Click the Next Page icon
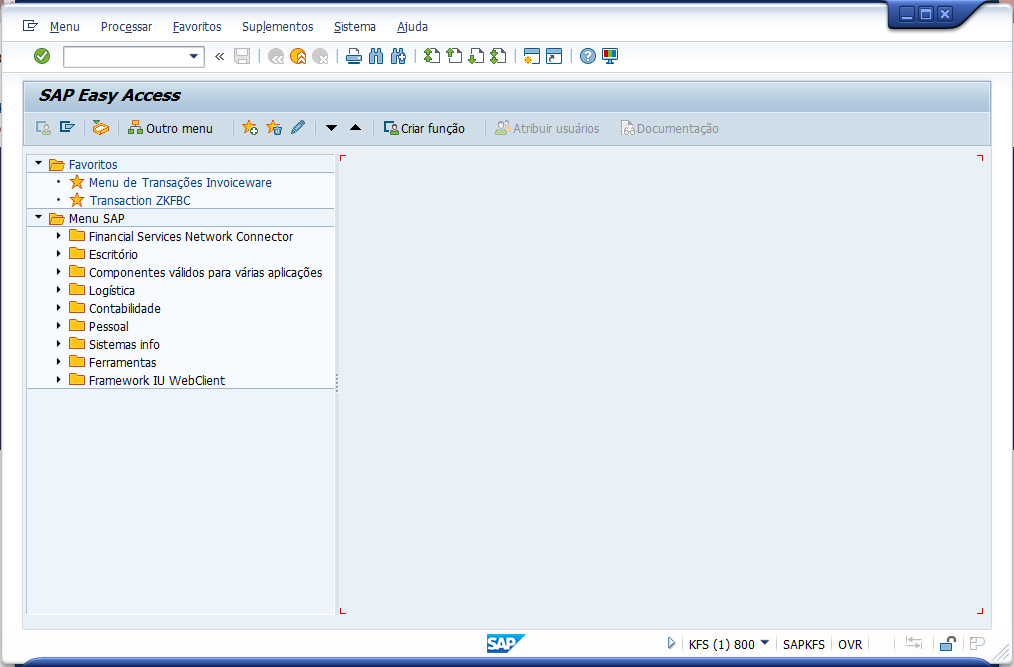The width and height of the screenshot is (1014, 667). coord(476,56)
